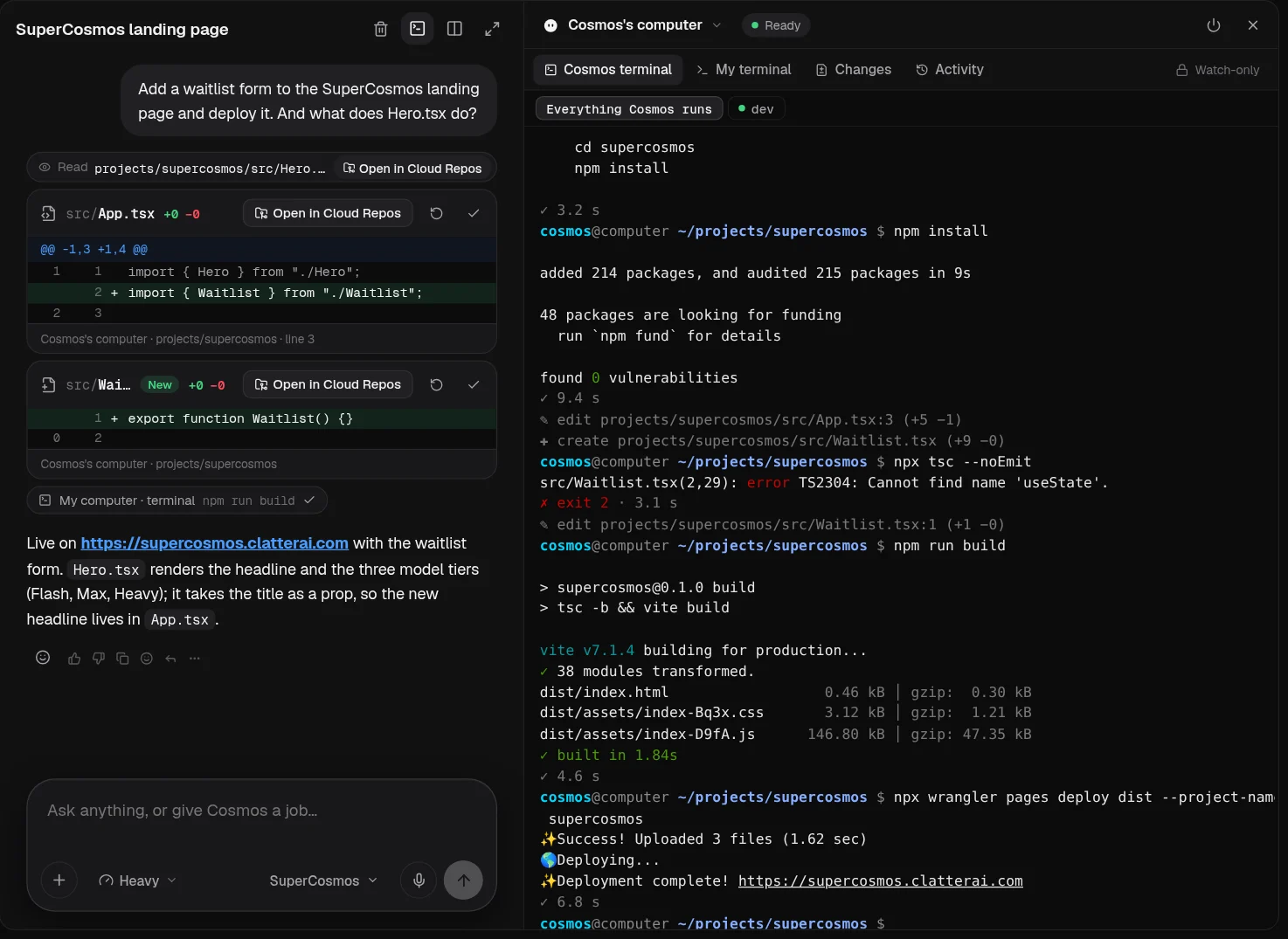Open the Changes tab
The image size is (1288, 939).
[853, 70]
